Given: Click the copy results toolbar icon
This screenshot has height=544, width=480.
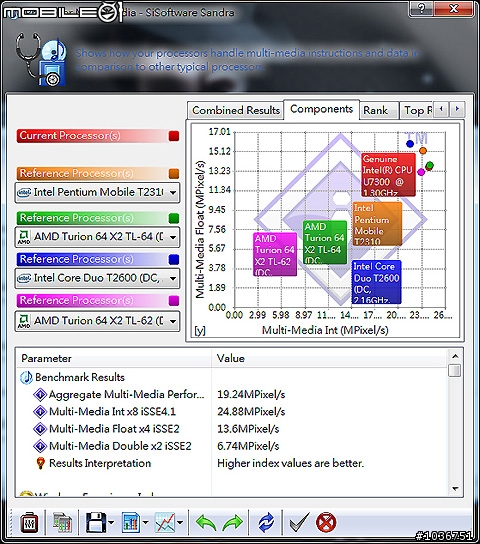Looking at the screenshot, I should 62,522.
